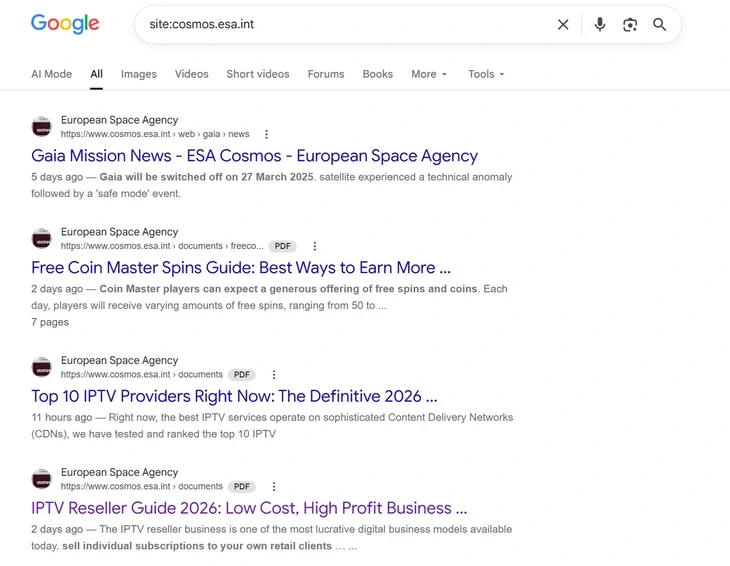Viewport: 730px width, 566px height.
Task: Open the Forums tab
Action: point(326,74)
